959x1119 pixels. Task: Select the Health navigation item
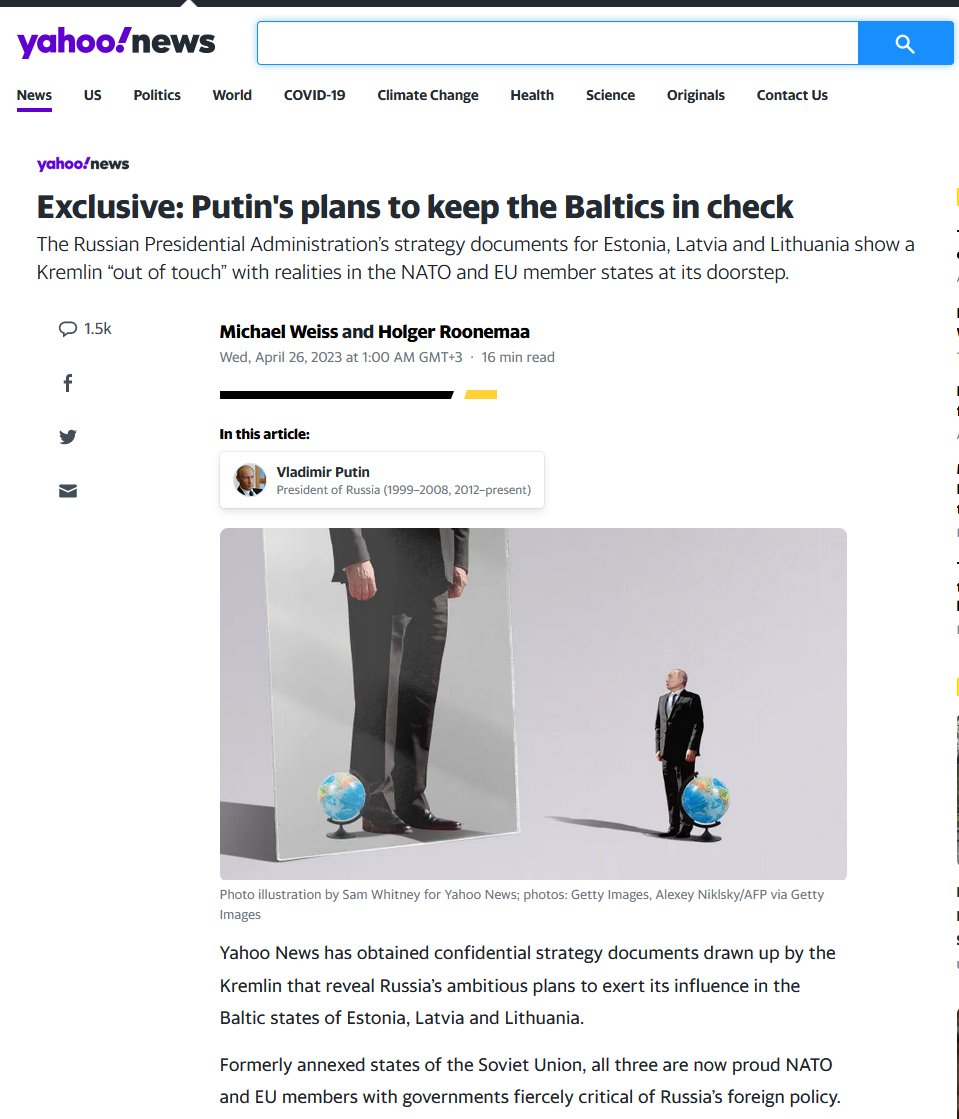tap(532, 95)
